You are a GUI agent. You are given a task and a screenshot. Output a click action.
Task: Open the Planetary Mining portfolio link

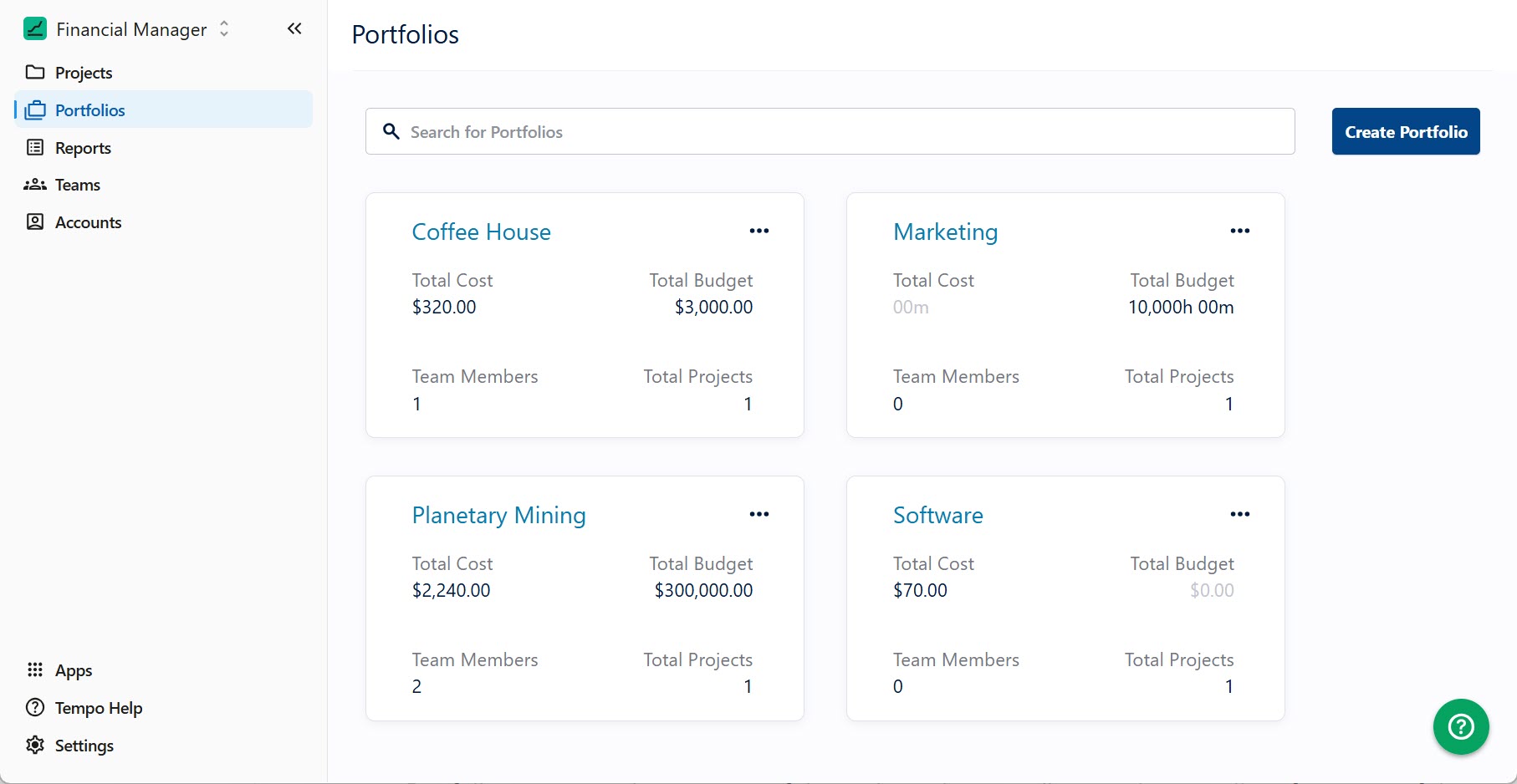(498, 516)
